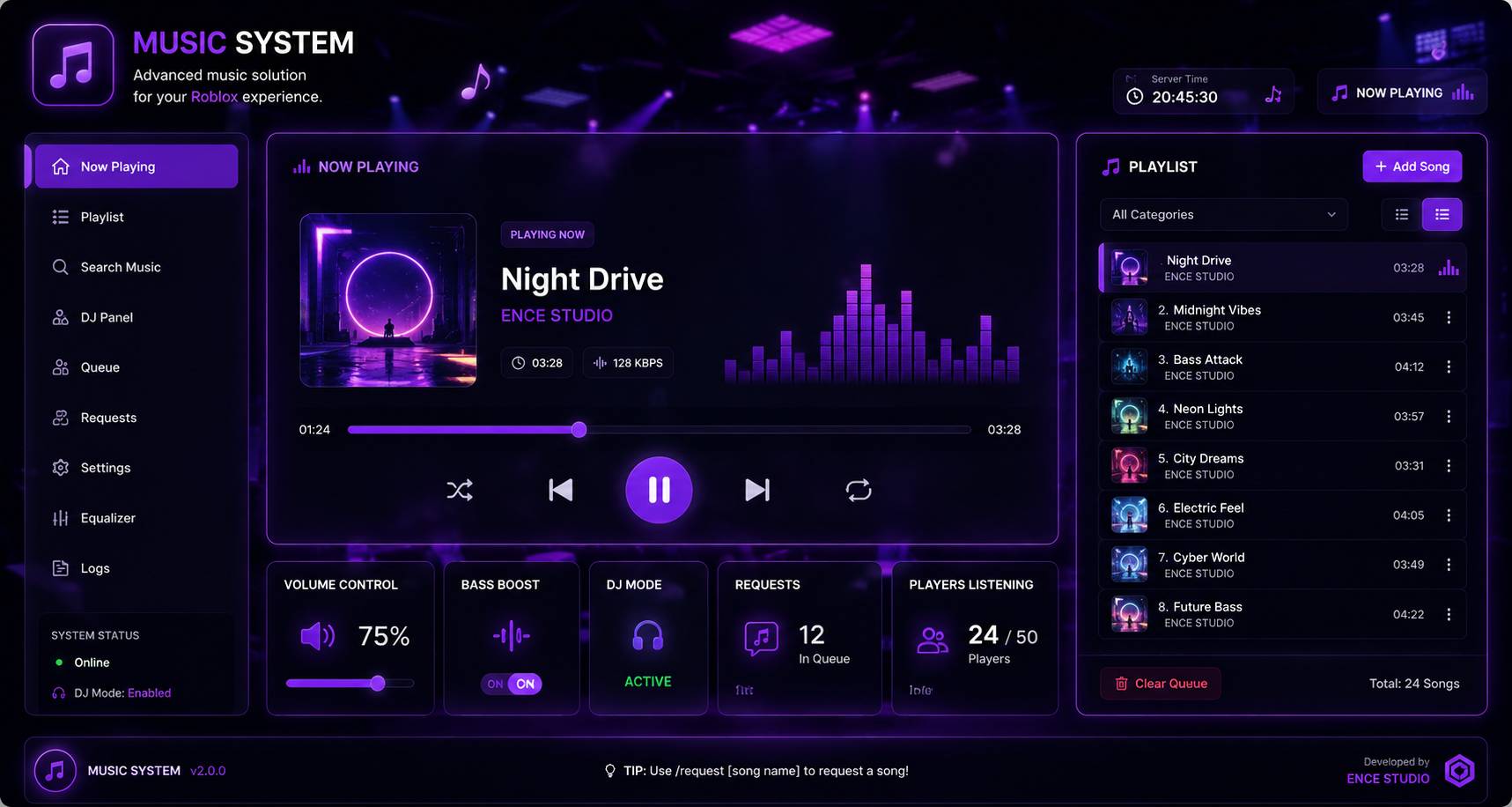Open the Equalizer sidebar item
This screenshot has height=807, width=1512.
(x=136, y=518)
